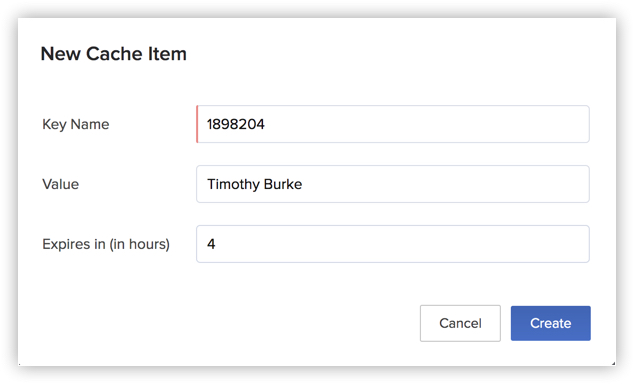Click the resize handle at dialog corner
The width and height of the screenshot is (634, 384).
coord(614,364)
